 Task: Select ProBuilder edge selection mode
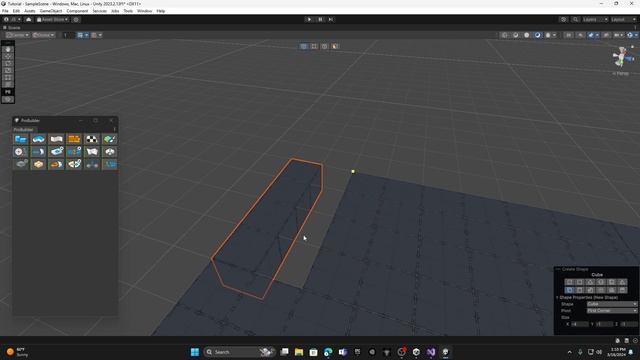click(x=324, y=47)
